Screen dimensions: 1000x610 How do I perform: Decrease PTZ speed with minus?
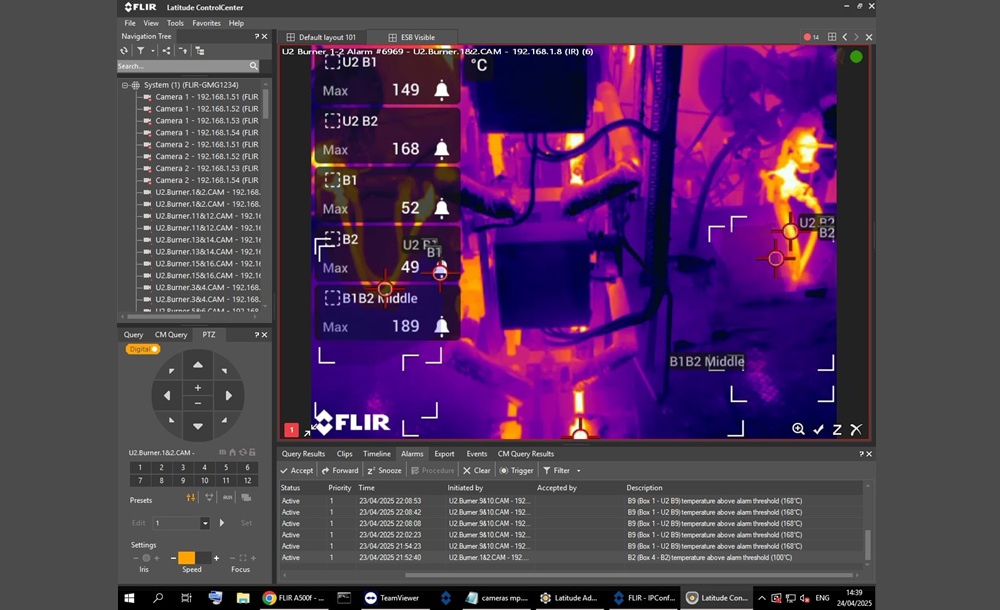[173, 558]
